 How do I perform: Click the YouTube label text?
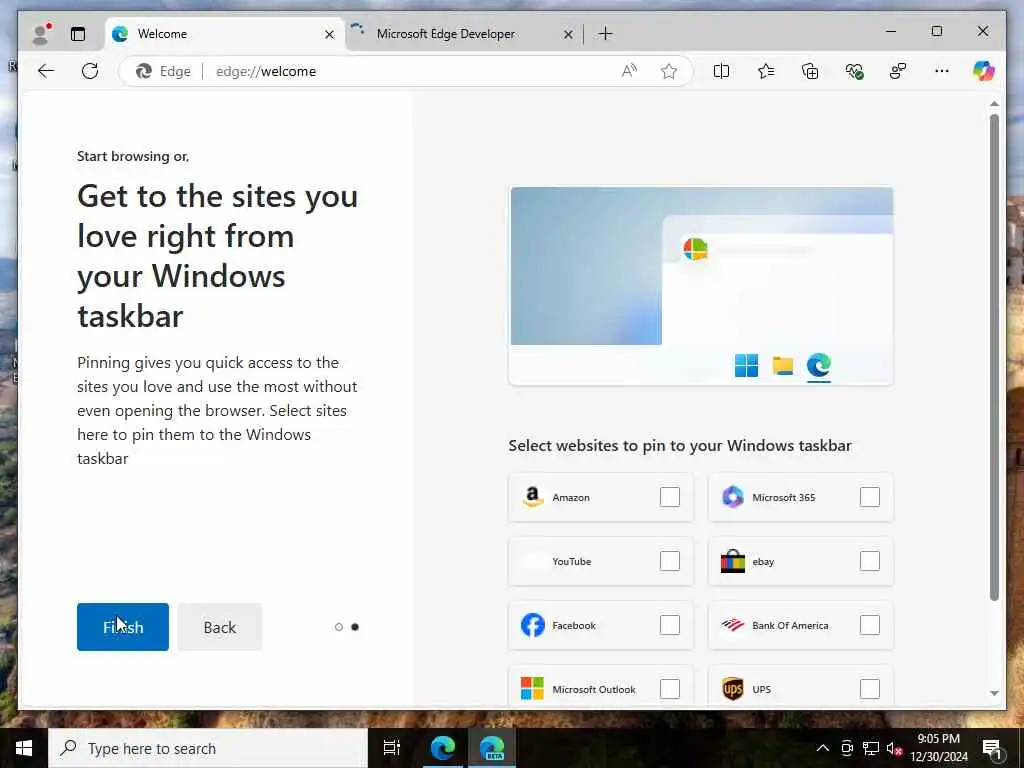571,562
